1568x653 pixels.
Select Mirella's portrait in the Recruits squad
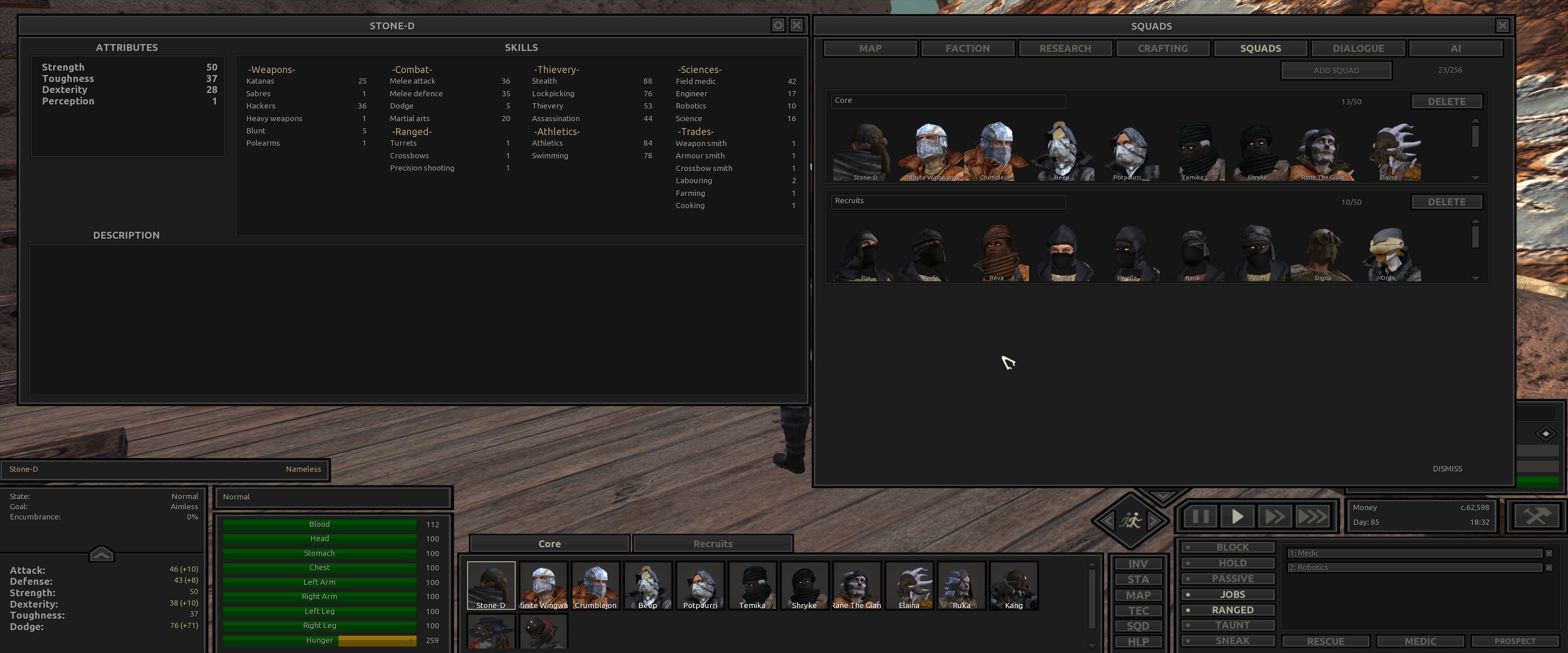1127,252
